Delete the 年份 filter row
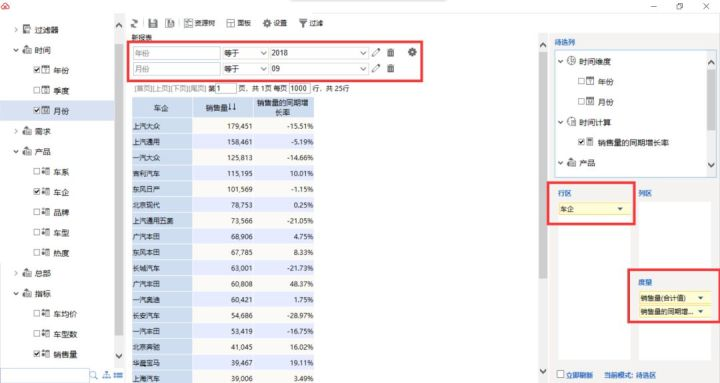Viewport: 720px width, 383px height. 390,53
